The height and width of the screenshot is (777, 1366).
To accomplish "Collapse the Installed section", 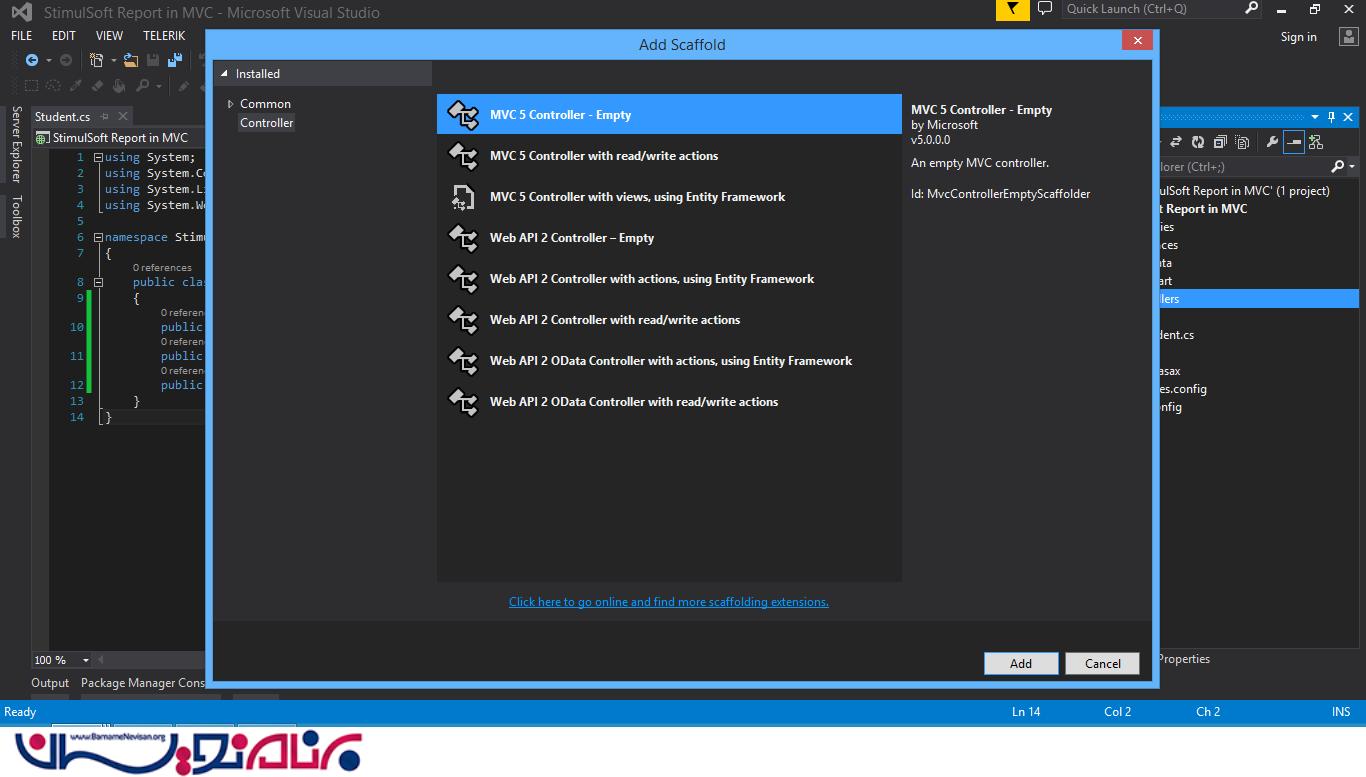I will tap(225, 74).
